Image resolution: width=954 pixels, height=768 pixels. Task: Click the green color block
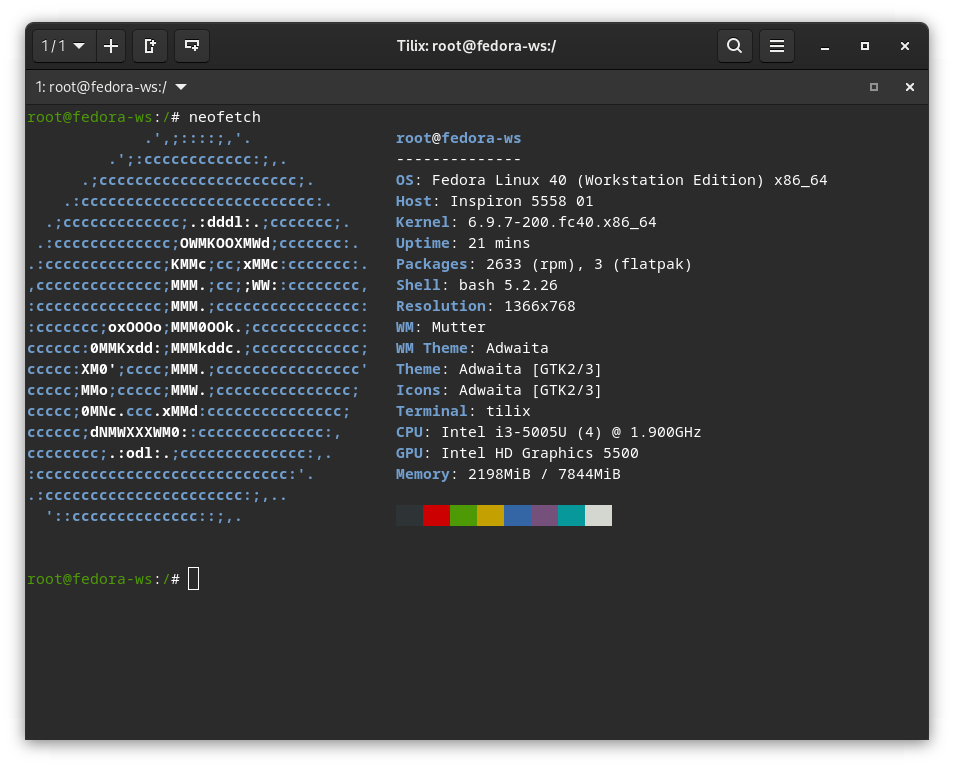click(464, 515)
